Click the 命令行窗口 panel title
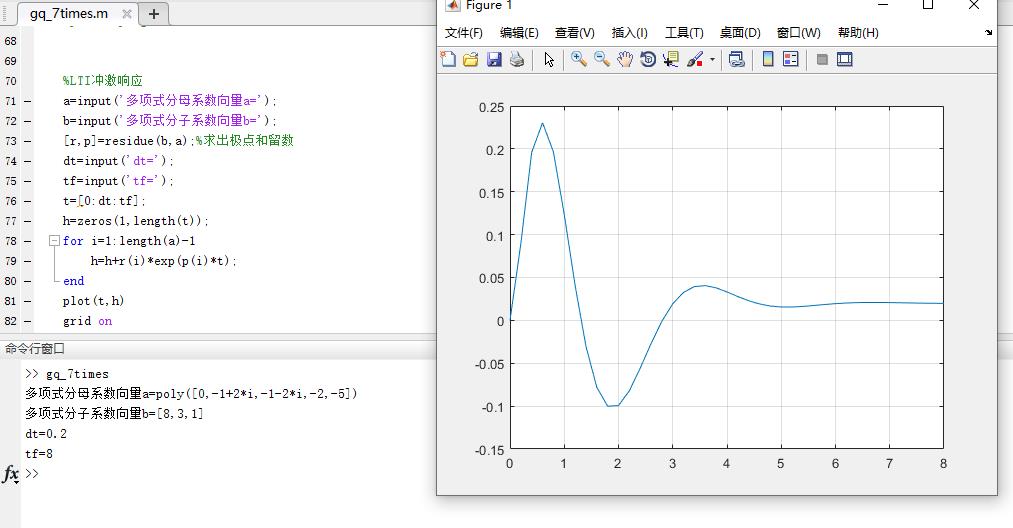 [x=35, y=349]
